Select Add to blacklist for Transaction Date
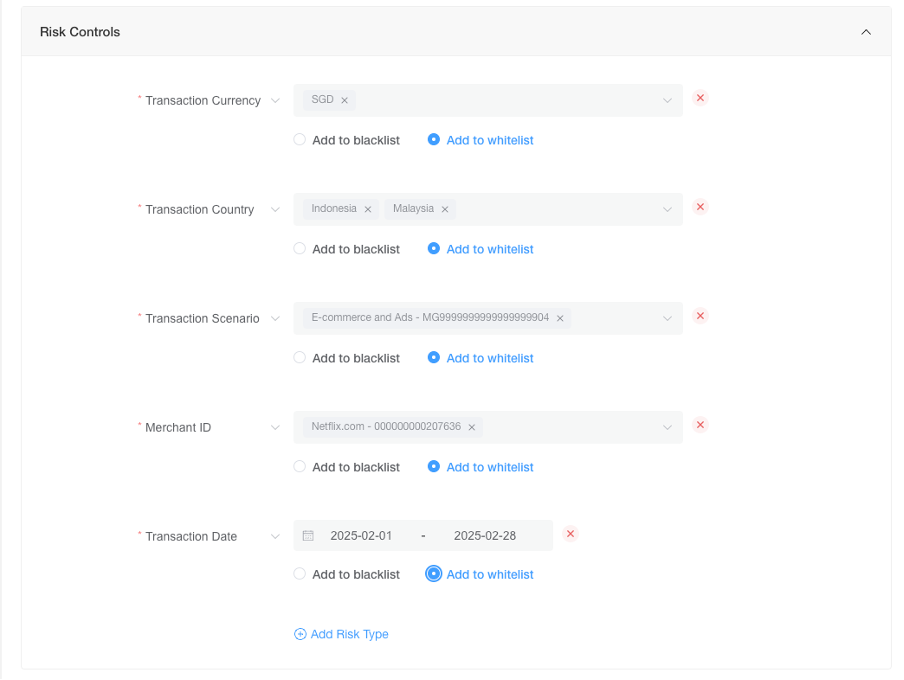Screen dimensions: 904x680 (x=346, y=574)
